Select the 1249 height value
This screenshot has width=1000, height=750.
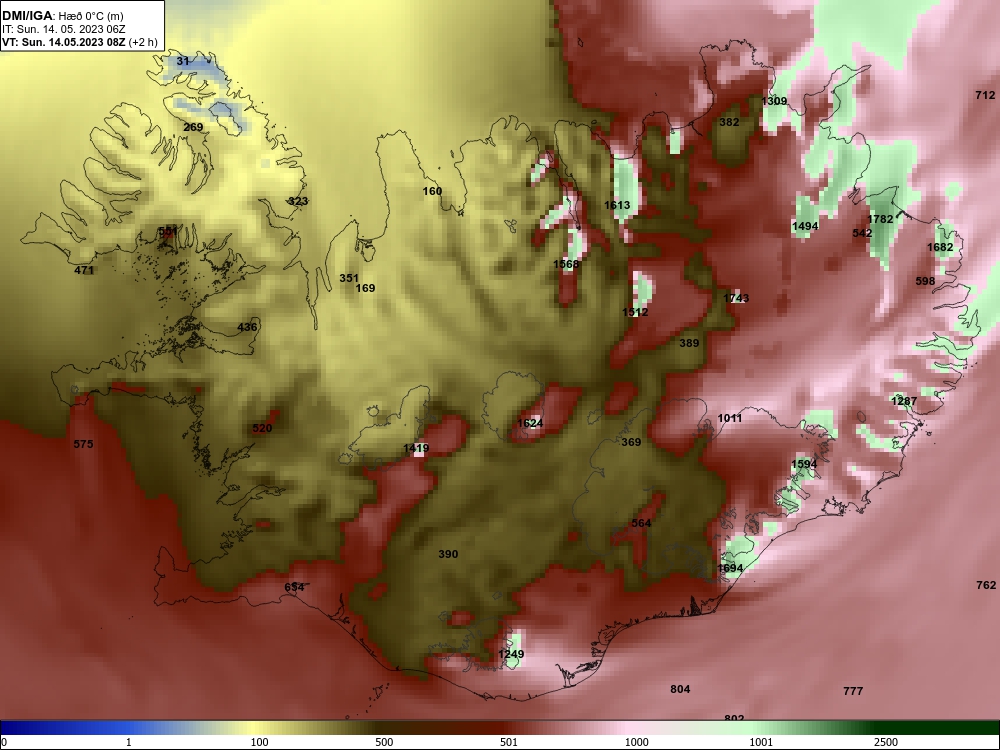511,654
